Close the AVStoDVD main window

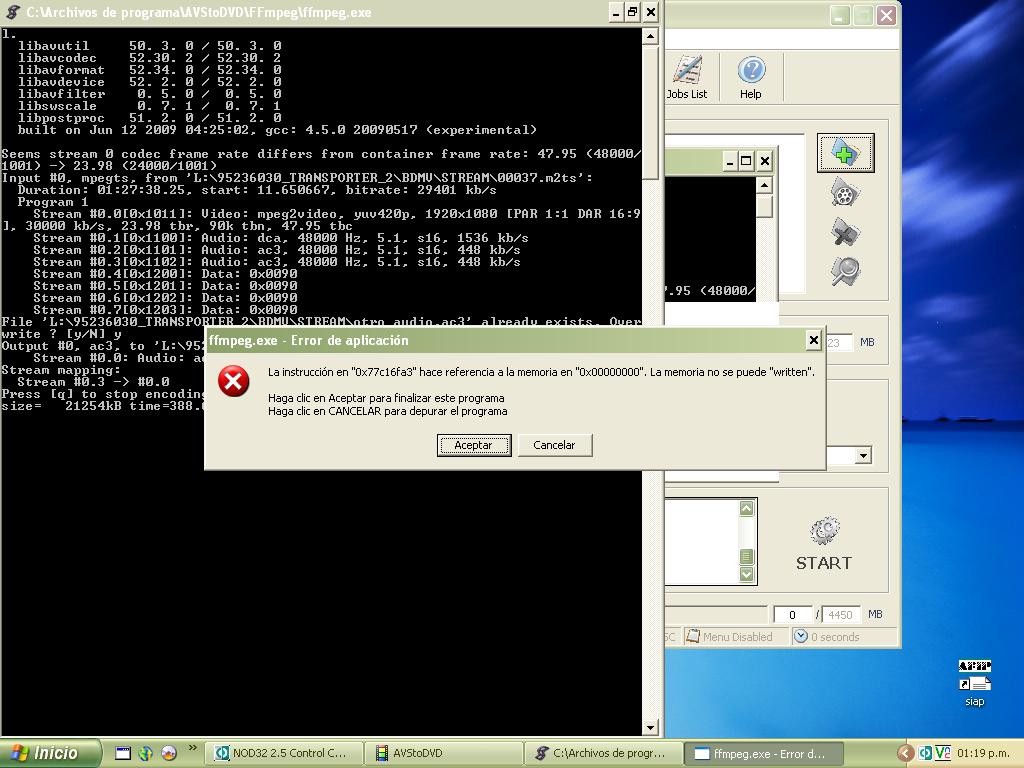pyautogui.click(x=886, y=15)
